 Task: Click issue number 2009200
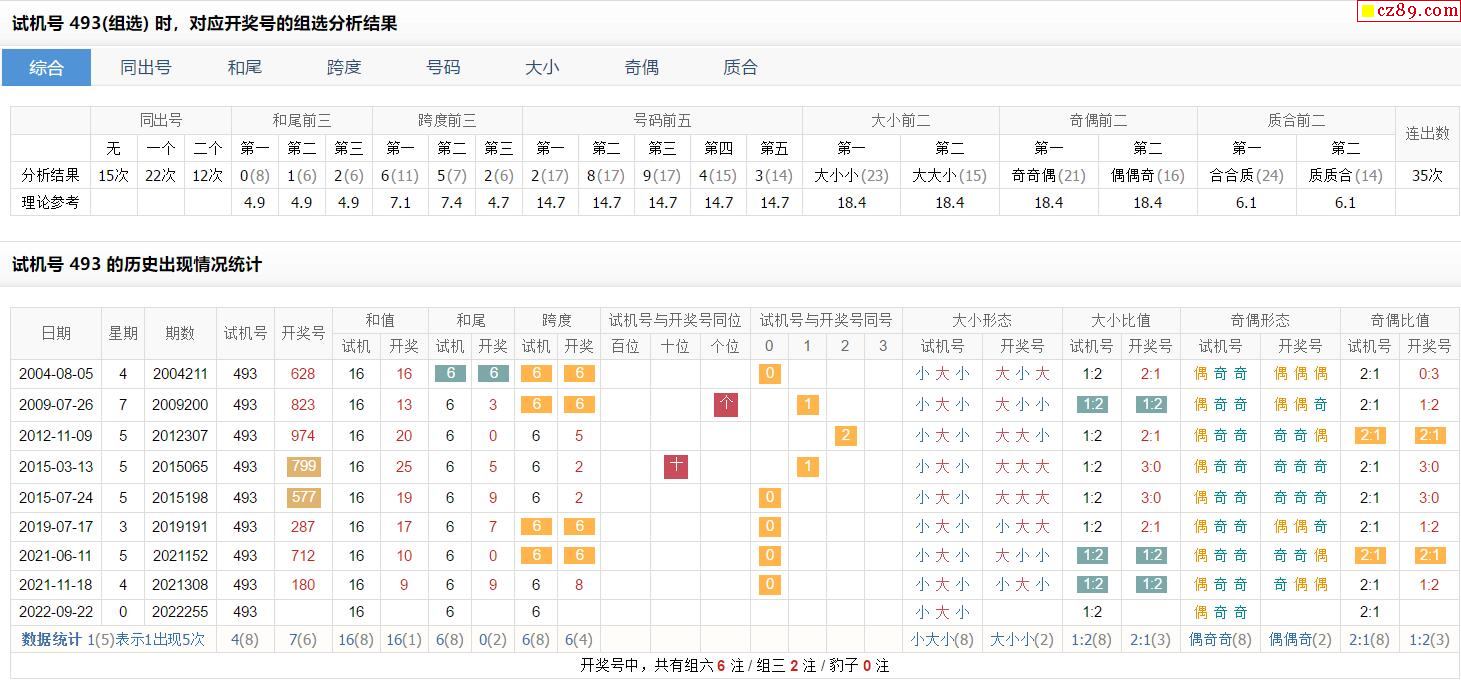point(180,405)
